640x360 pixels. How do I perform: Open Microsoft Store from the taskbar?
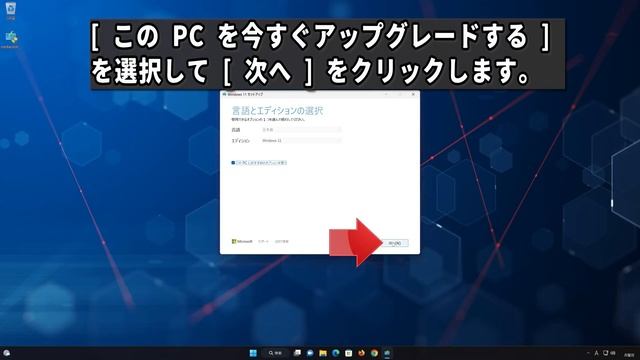pos(349,353)
